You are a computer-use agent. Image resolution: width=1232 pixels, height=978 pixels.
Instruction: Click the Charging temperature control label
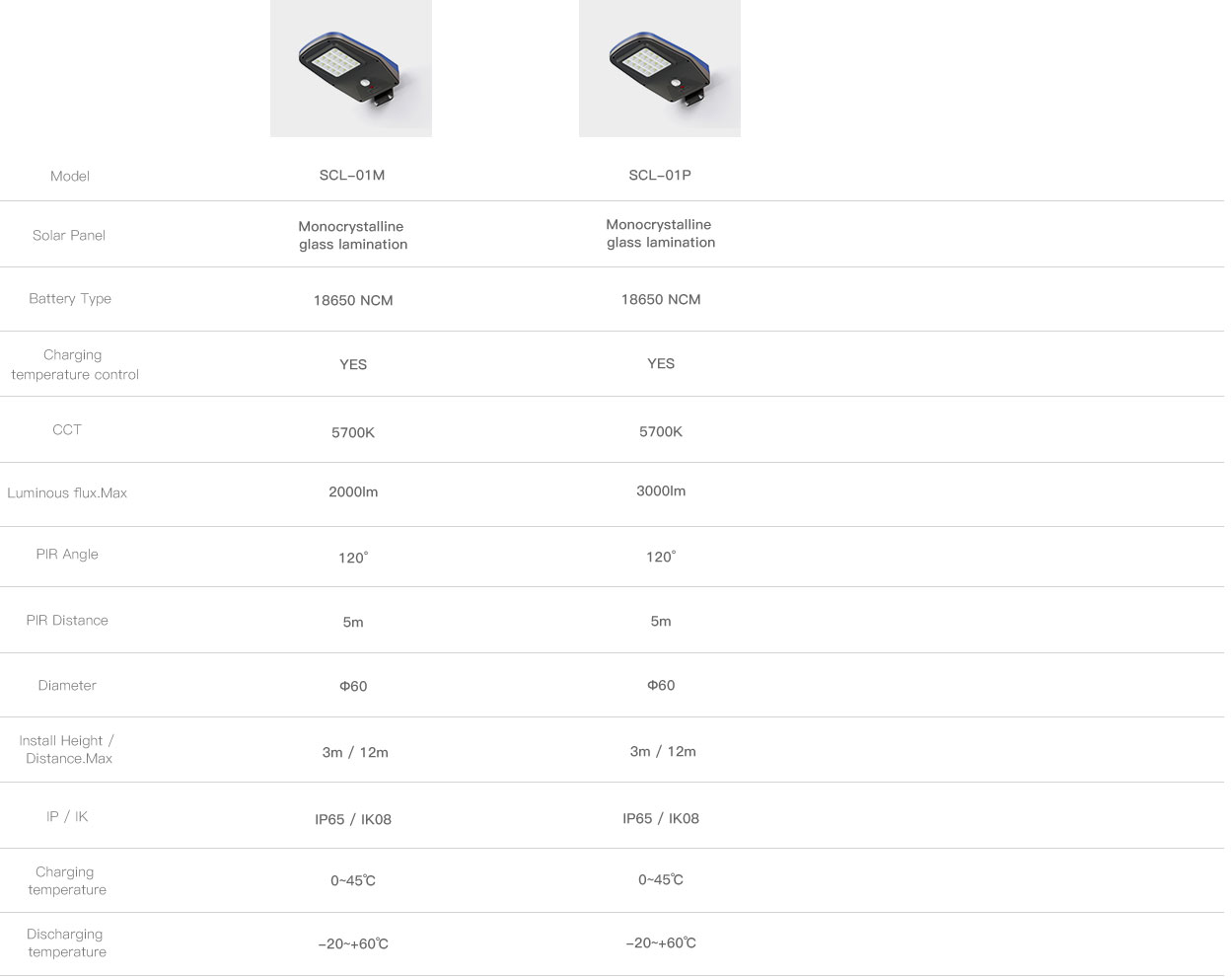(75, 364)
